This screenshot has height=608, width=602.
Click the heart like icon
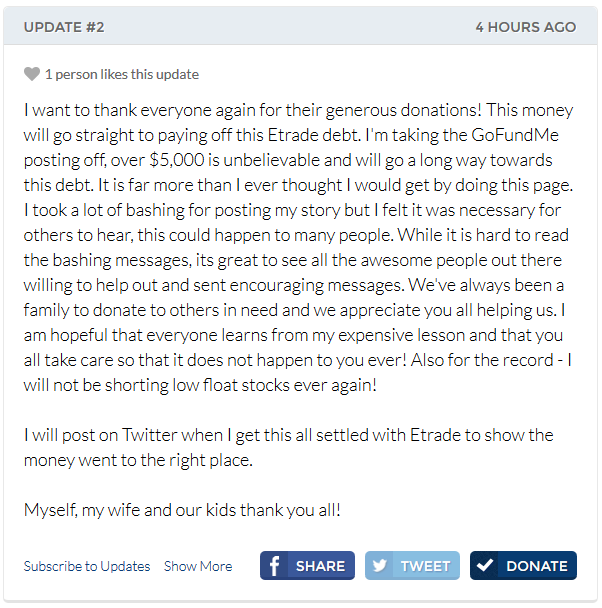32,74
